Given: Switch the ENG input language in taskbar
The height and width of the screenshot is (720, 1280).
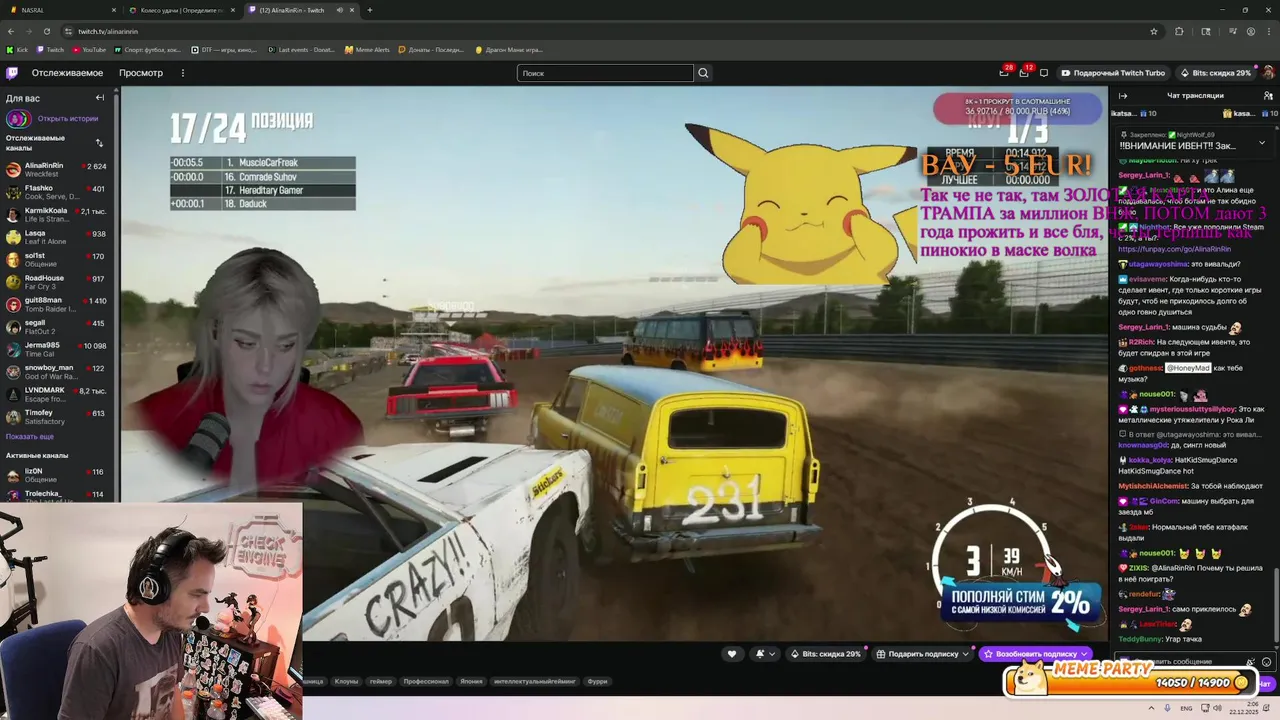Looking at the screenshot, I should pos(1187,708).
